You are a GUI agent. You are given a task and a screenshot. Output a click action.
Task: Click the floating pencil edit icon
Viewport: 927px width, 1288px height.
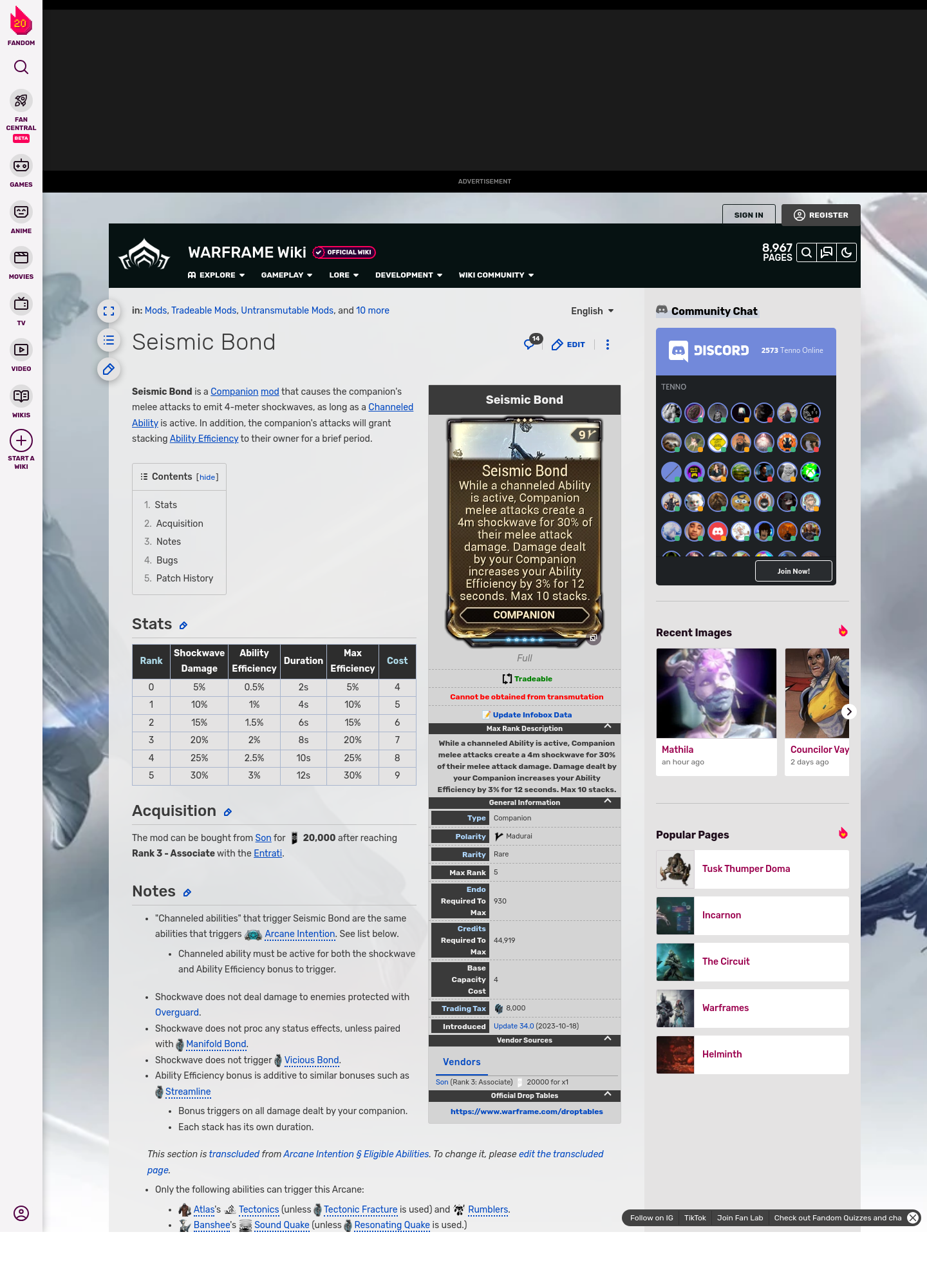click(x=109, y=370)
